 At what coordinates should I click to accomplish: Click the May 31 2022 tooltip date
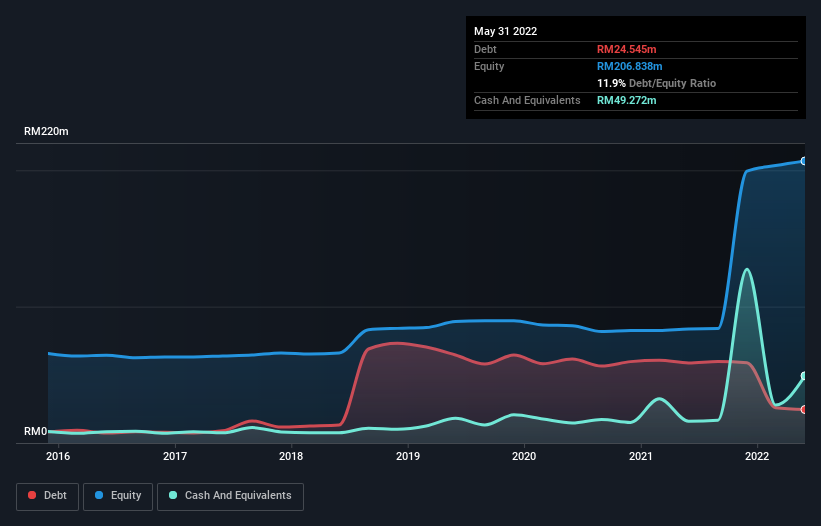pos(505,31)
